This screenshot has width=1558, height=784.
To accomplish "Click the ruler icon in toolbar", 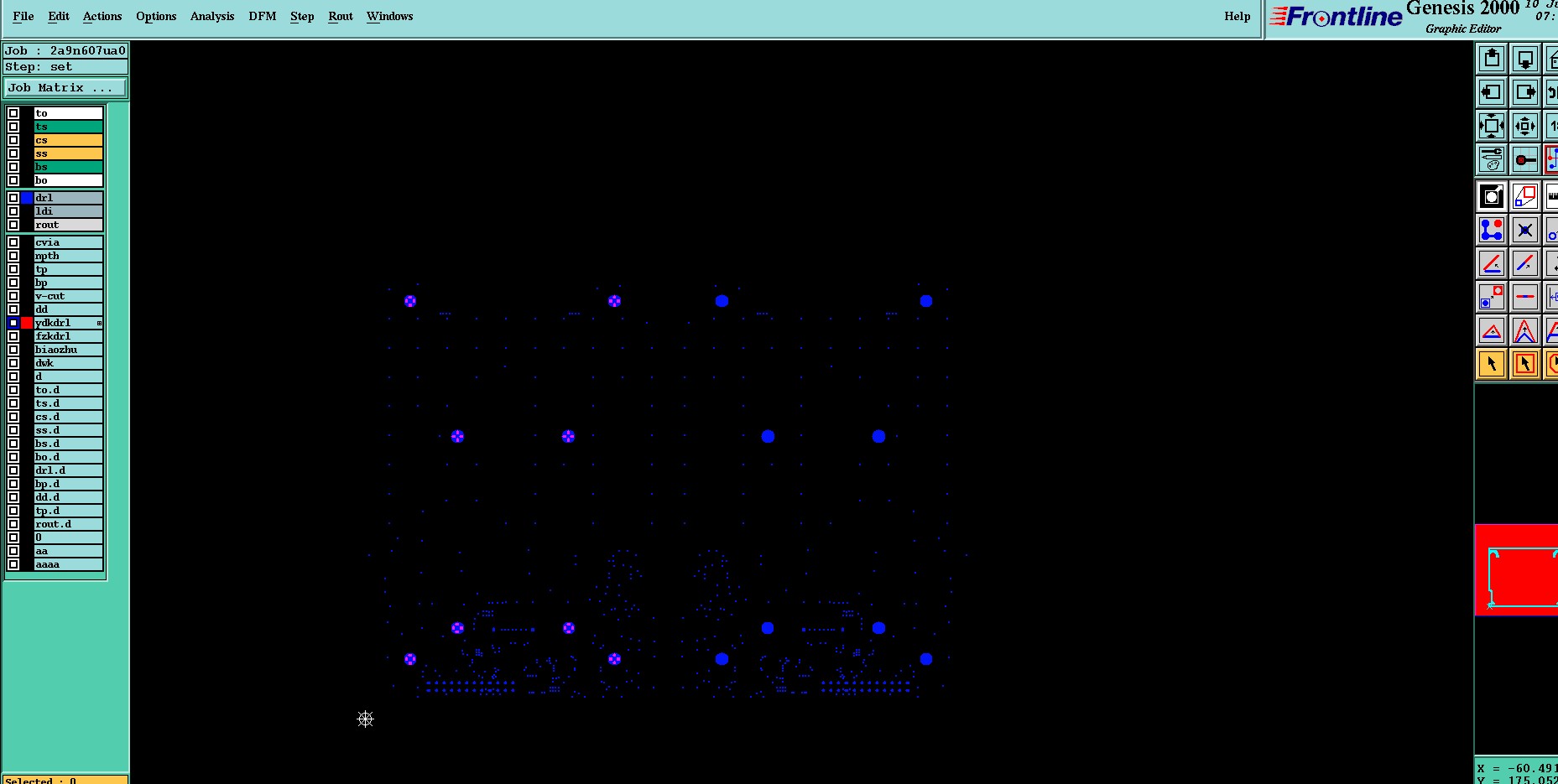I will [1551, 197].
